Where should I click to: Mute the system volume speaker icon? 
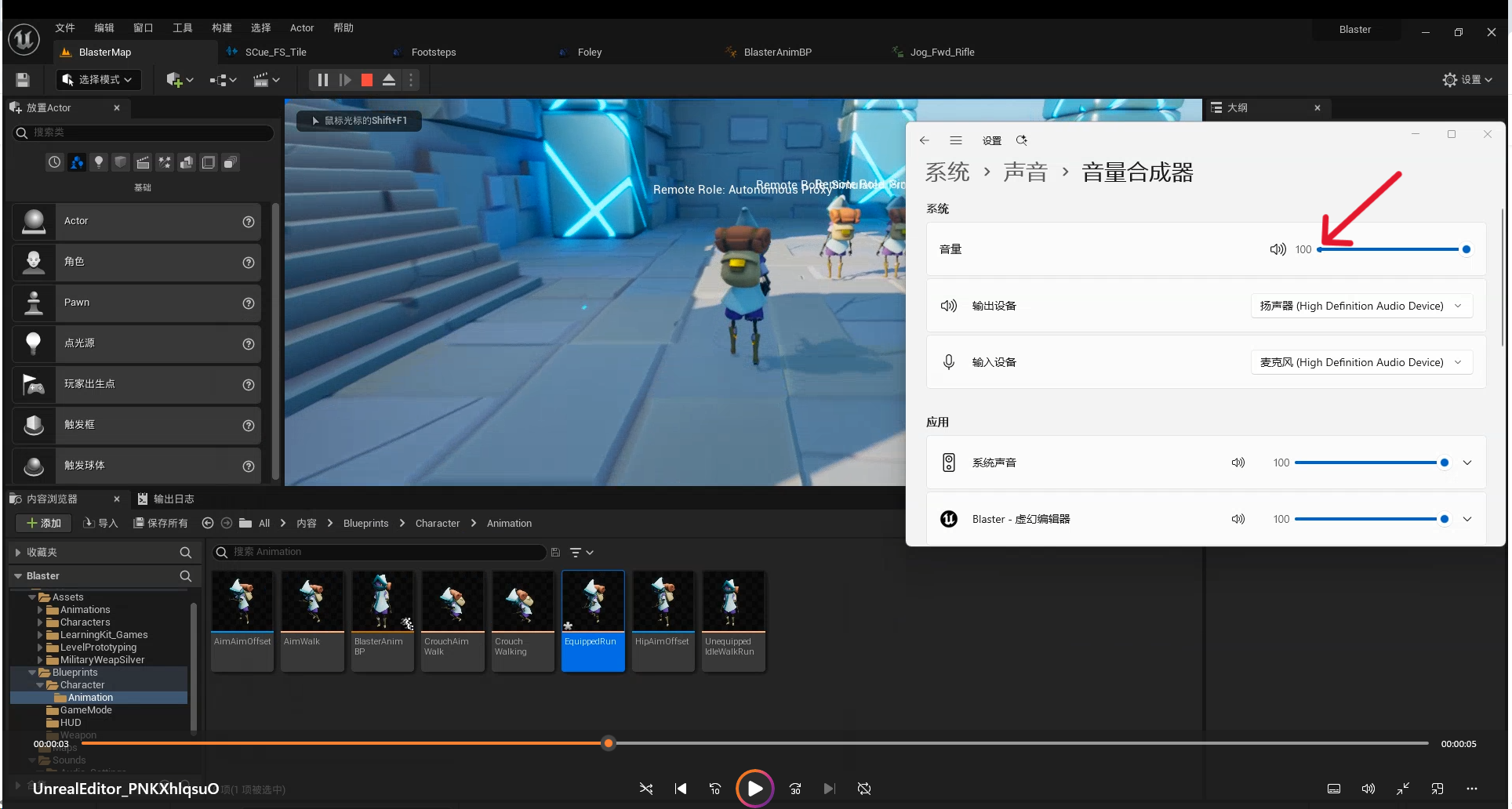tap(1278, 249)
